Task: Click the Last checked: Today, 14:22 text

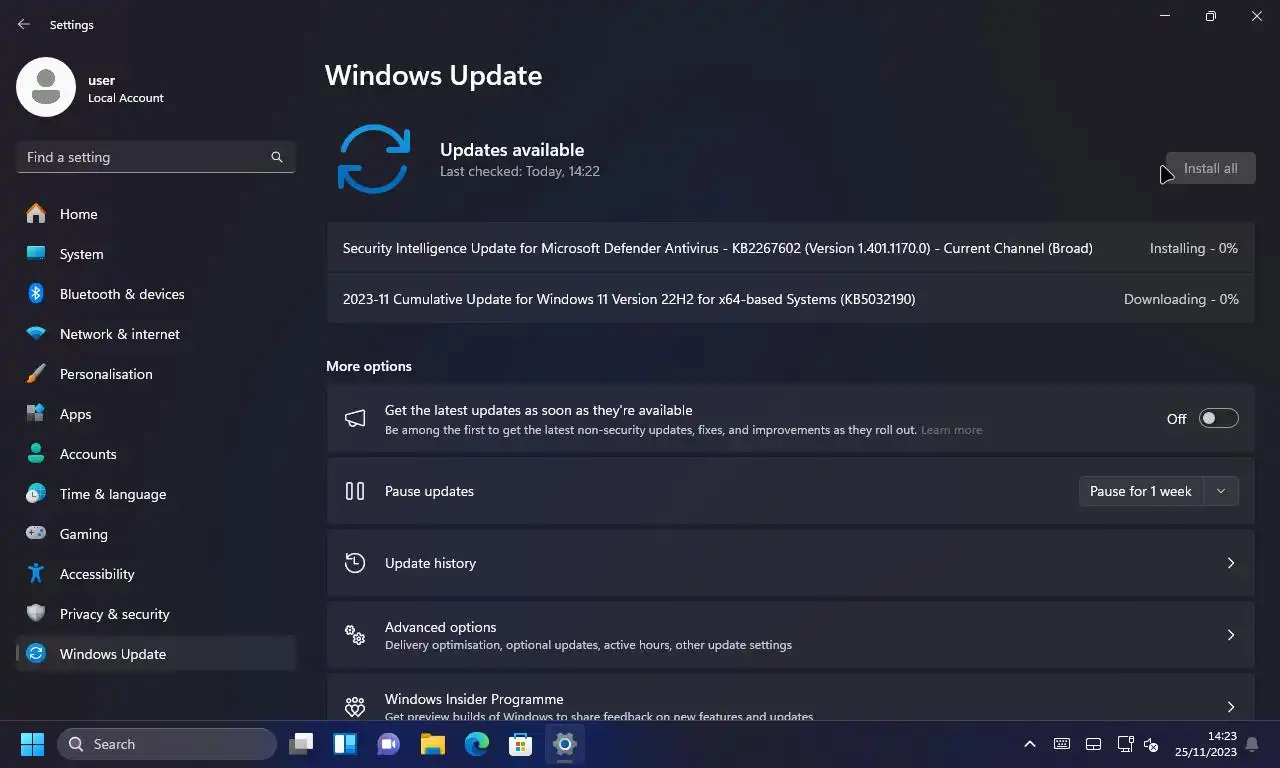Action: point(520,171)
